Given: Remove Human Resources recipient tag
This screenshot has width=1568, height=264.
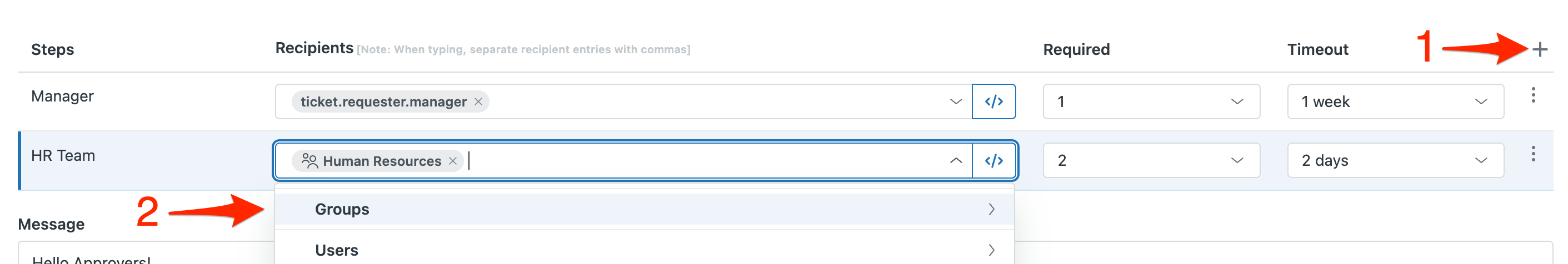Looking at the screenshot, I should 452,161.
